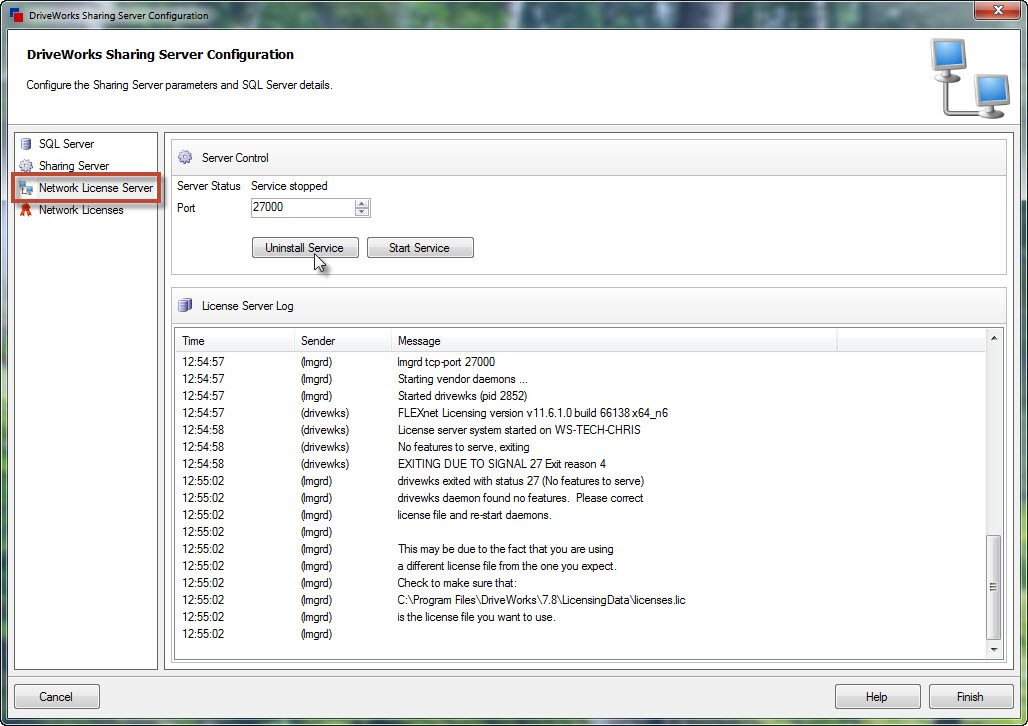Image resolution: width=1028 pixels, height=726 pixels.
Task: Select log row 'Starting vendor daemons ...'
Action: (580, 379)
